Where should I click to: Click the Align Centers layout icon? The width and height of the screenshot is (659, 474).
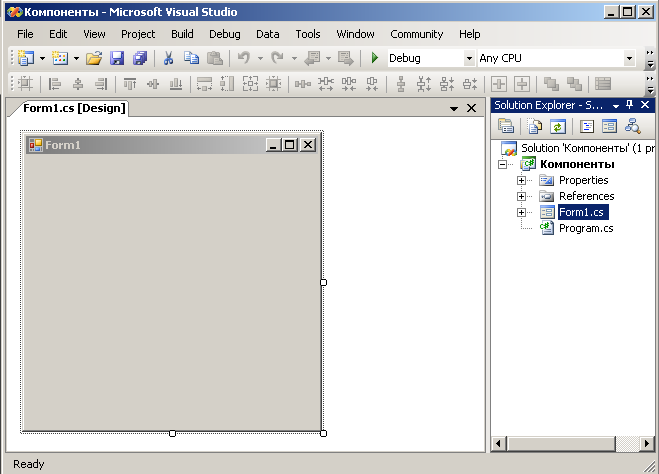click(x=78, y=84)
